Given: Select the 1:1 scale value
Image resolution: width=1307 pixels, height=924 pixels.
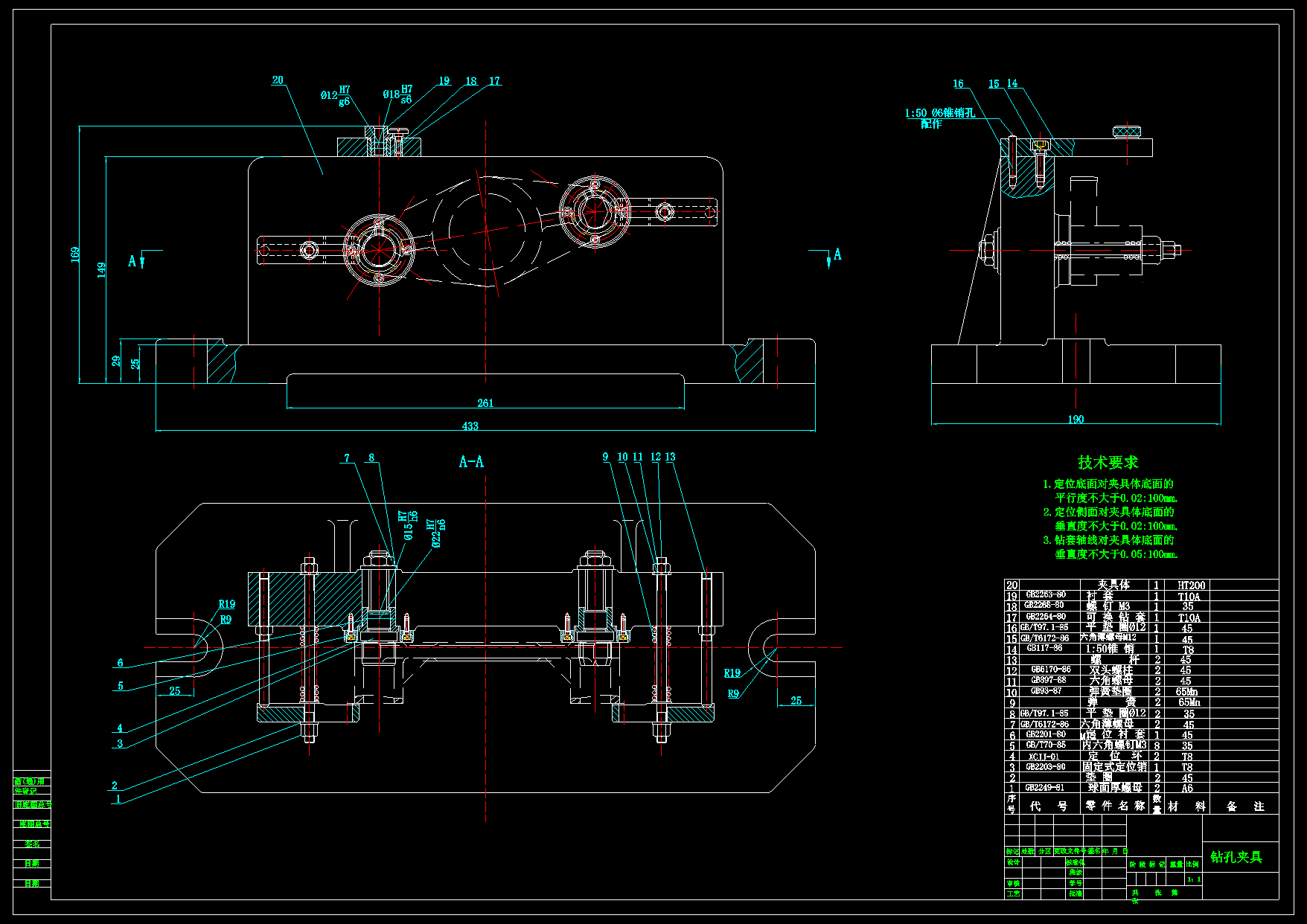Looking at the screenshot, I should tap(1194, 879).
